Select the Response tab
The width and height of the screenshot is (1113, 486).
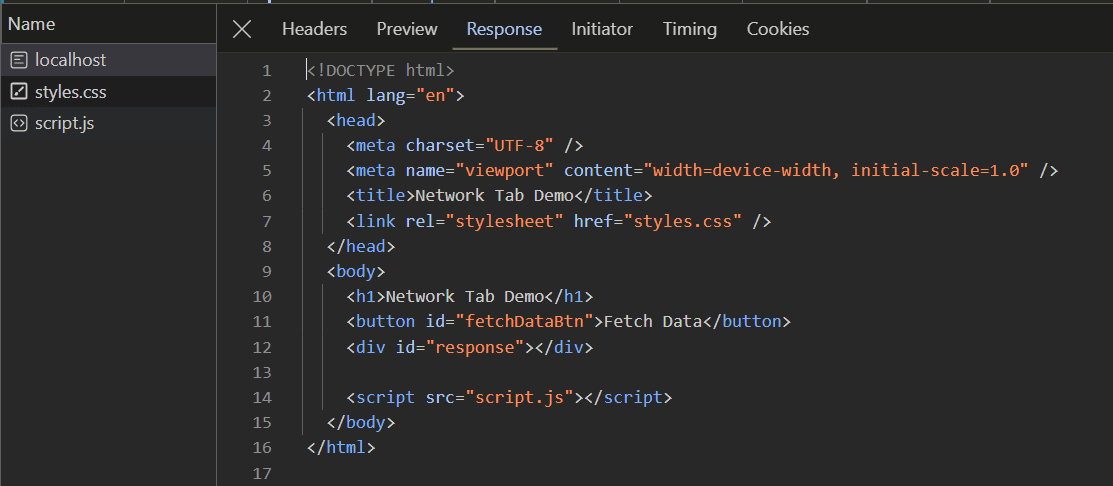click(x=504, y=29)
